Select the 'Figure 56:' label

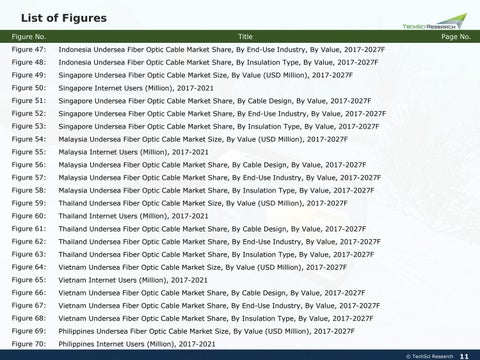pos(29,165)
